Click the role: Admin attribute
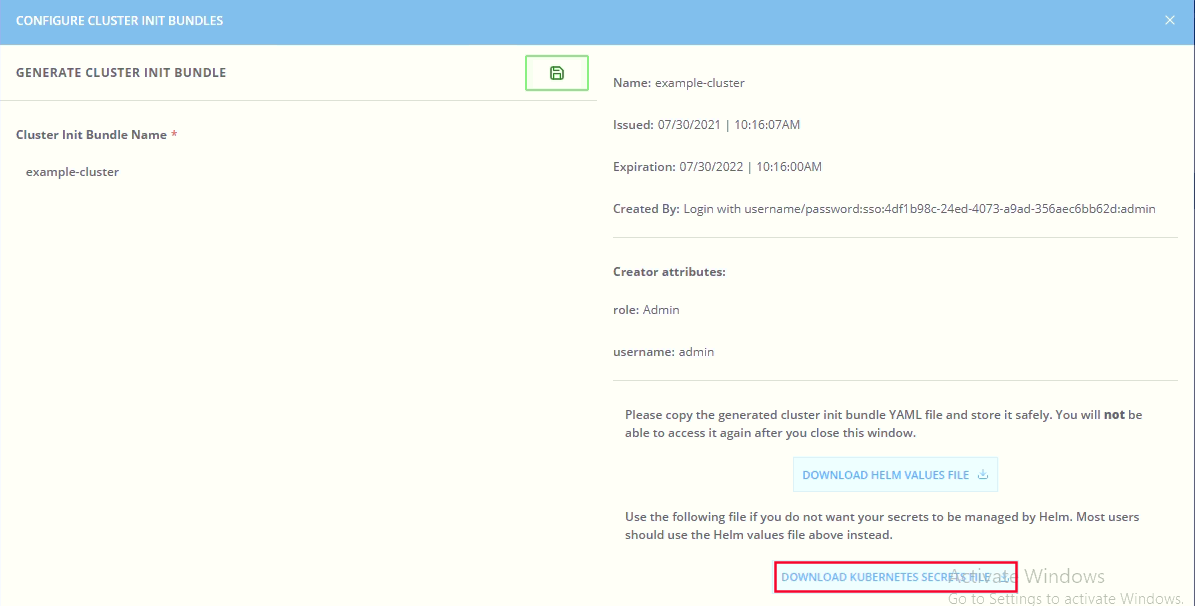The image size is (1195, 606). pyautogui.click(x=646, y=310)
